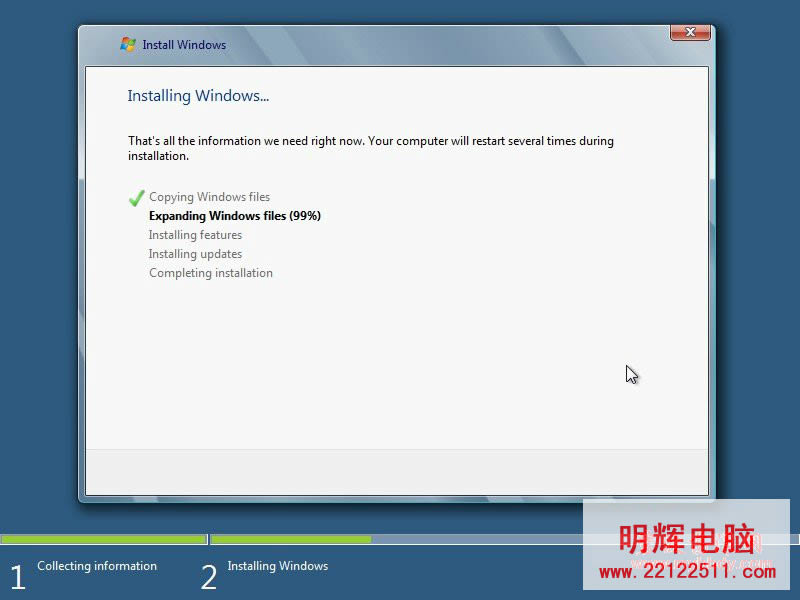The image size is (800, 600).
Task: Click the Installing Windows... heading
Action: pyautogui.click(x=198, y=96)
